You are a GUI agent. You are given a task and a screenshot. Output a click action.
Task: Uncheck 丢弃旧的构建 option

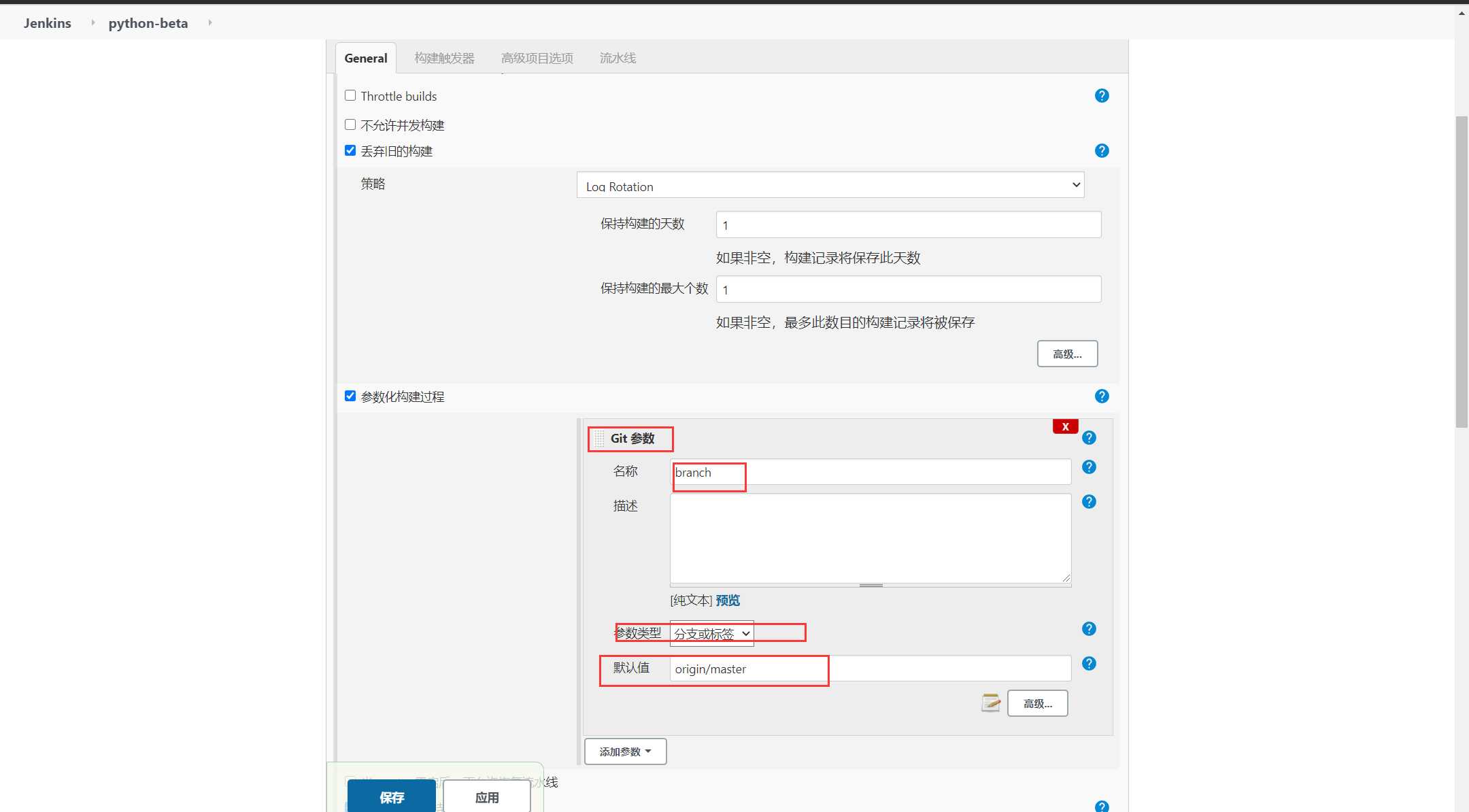click(x=350, y=150)
